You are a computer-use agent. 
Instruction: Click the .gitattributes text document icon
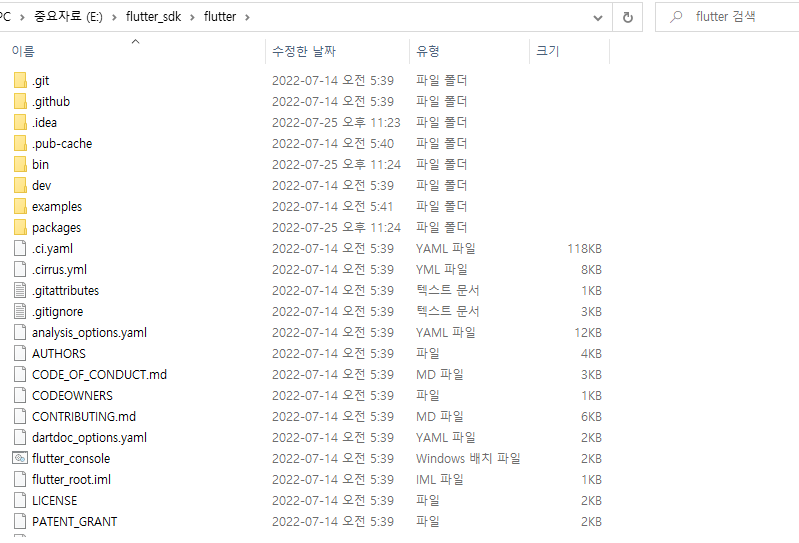point(20,290)
